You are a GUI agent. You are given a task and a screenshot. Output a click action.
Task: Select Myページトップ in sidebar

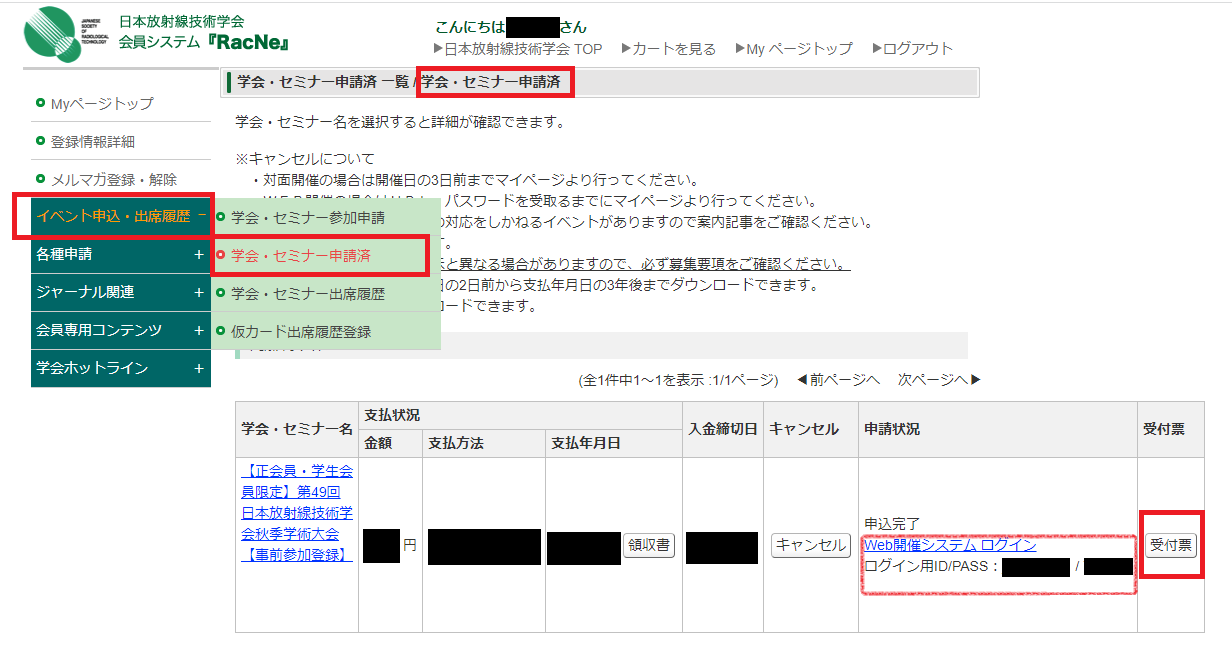tap(102, 103)
